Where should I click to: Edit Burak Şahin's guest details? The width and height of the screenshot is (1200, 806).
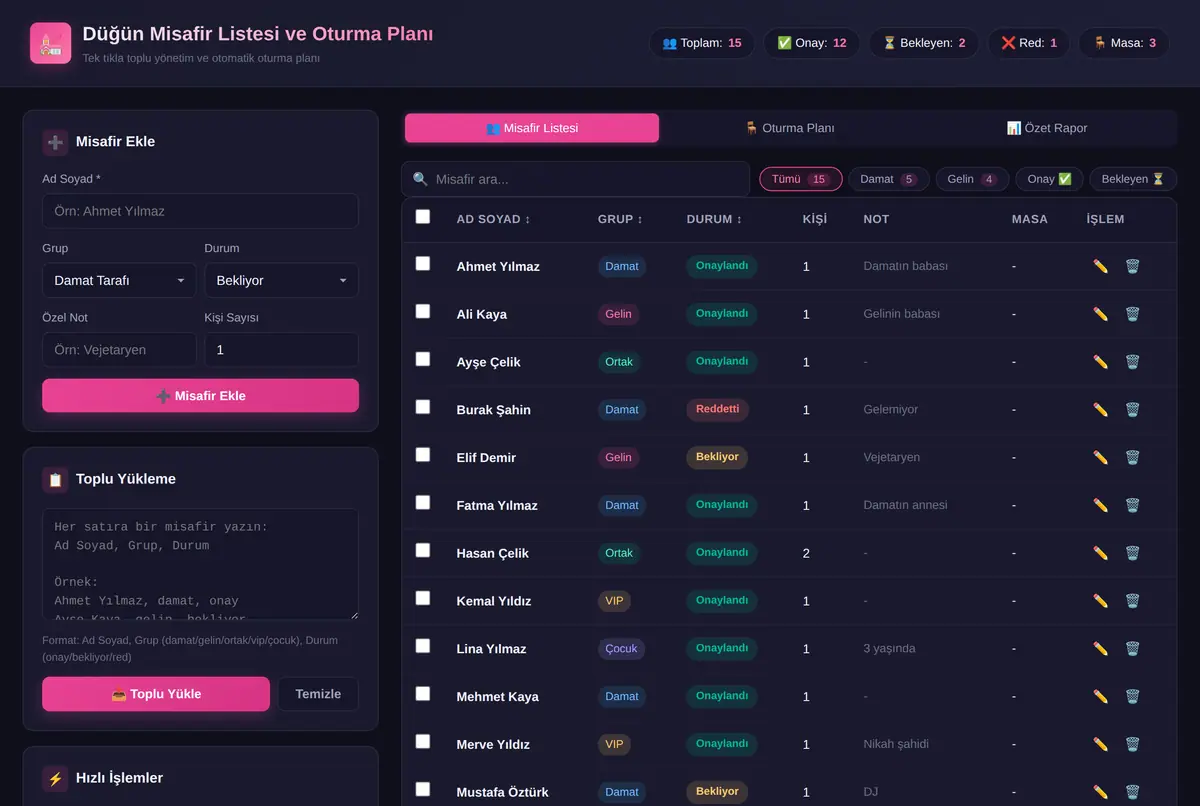click(1100, 410)
